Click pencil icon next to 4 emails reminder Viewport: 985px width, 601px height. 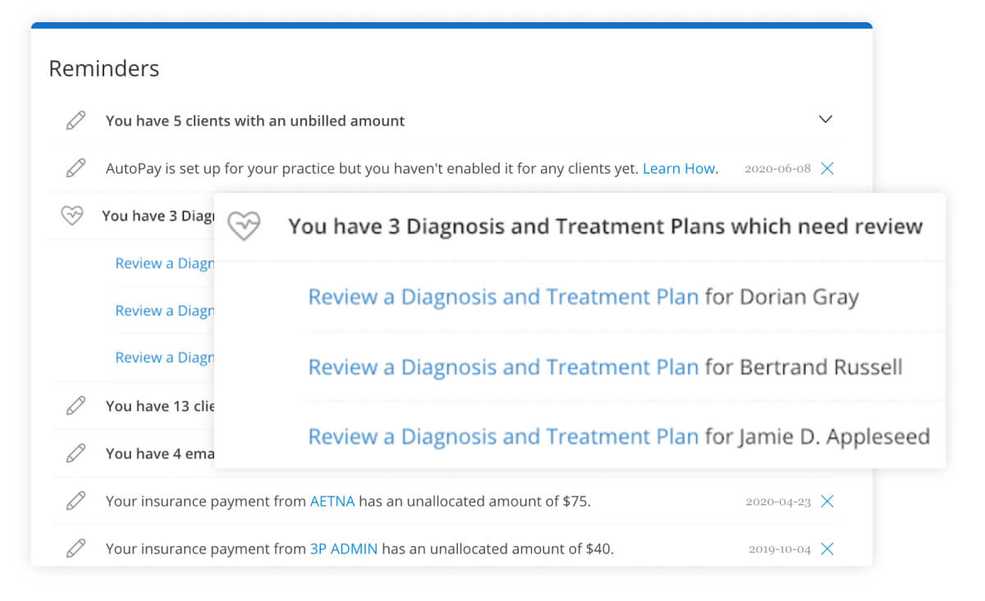(76, 453)
